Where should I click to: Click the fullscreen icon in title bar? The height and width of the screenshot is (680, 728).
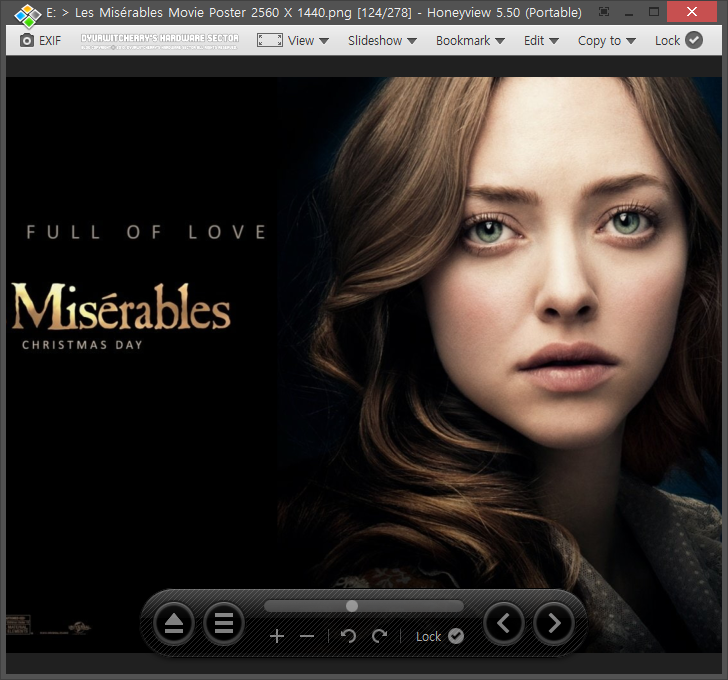tap(604, 12)
